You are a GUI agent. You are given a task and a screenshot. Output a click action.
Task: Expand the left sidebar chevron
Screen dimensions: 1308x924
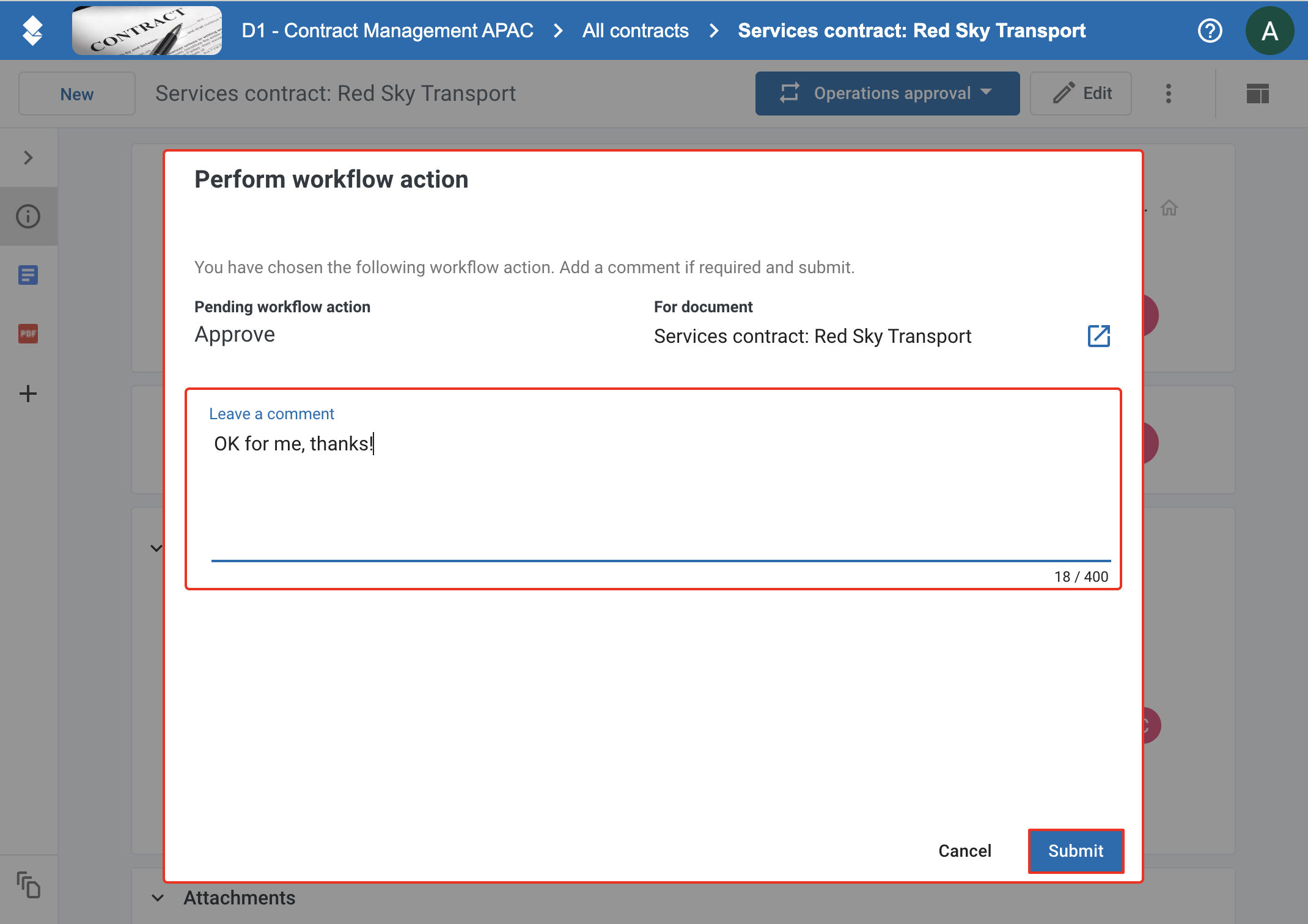click(28, 158)
